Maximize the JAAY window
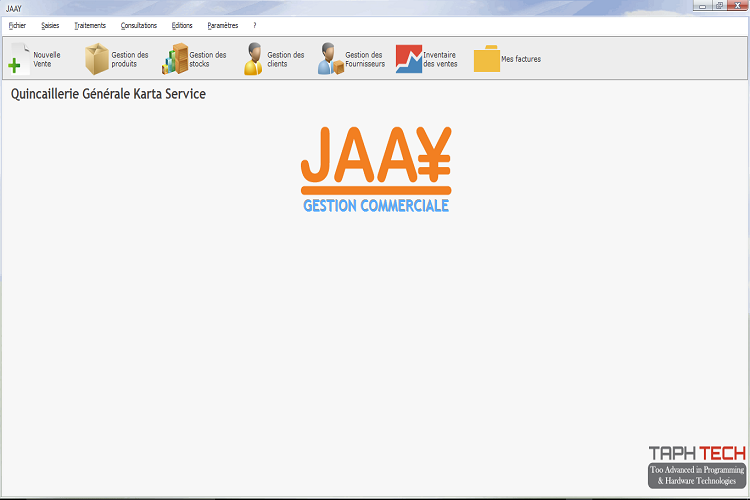 (x=718, y=6)
